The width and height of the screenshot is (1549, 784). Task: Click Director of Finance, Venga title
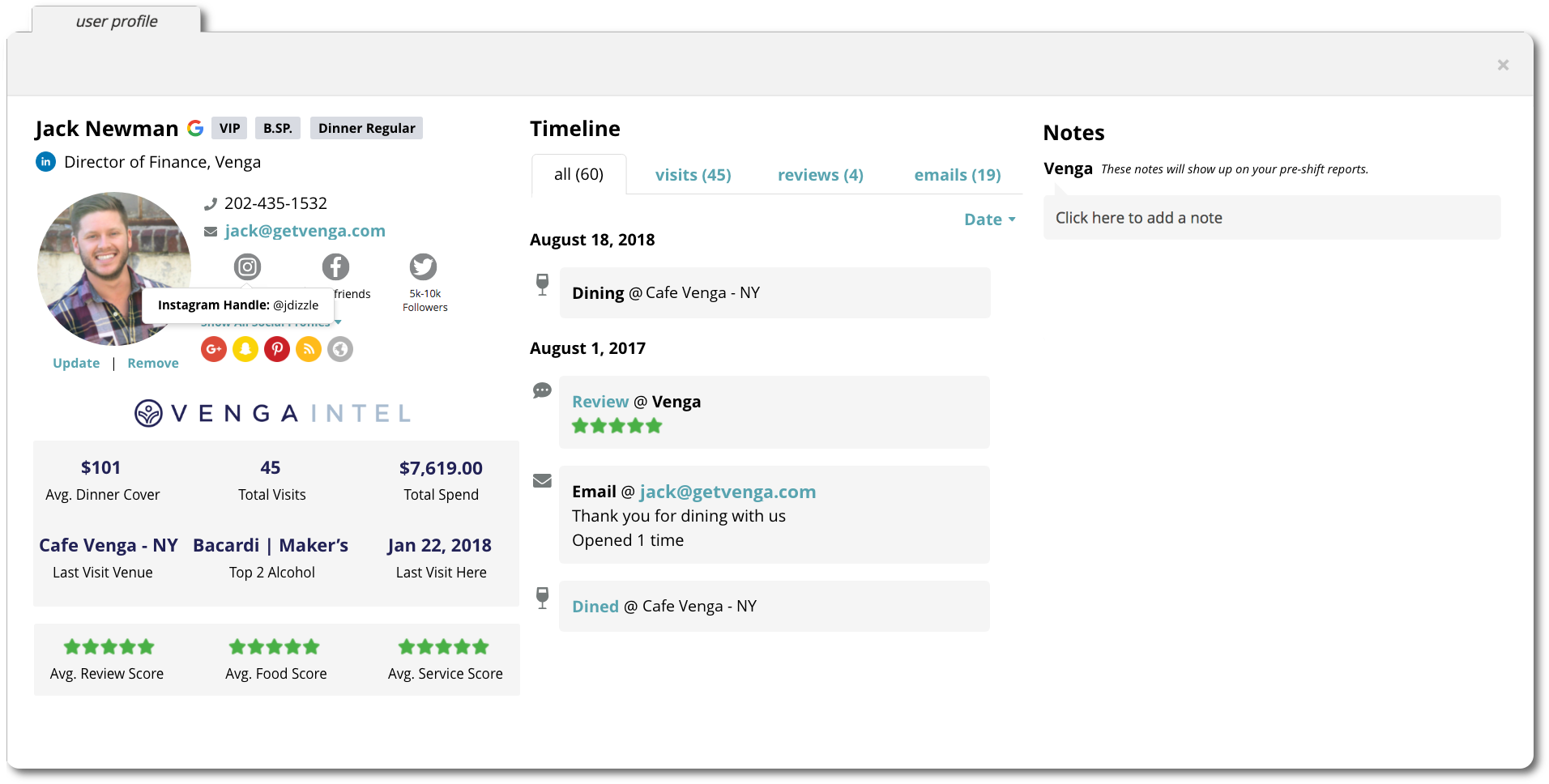click(162, 162)
